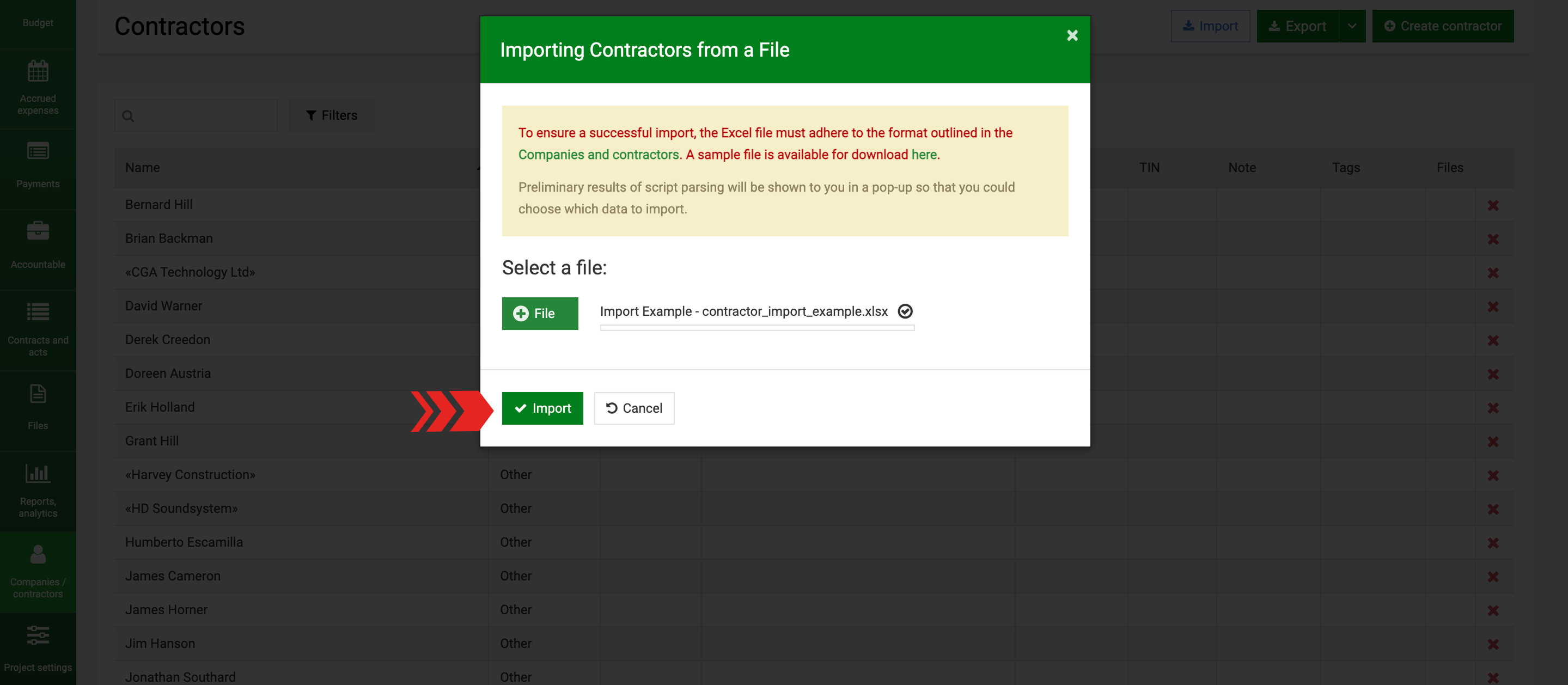Open Jonathan Southard contractor
The width and height of the screenshot is (1568, 685).
coord(180,677)
